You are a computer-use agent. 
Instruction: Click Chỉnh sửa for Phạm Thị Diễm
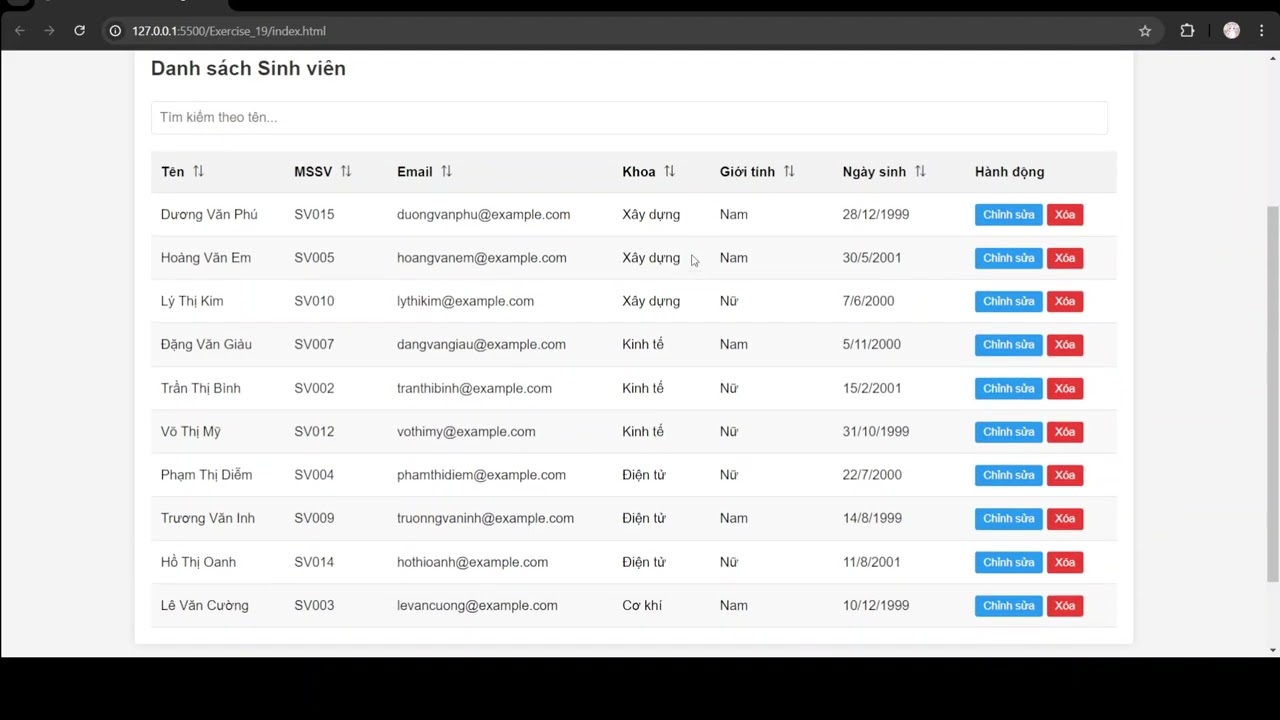pyautogui.click(x=1008, y=475)
